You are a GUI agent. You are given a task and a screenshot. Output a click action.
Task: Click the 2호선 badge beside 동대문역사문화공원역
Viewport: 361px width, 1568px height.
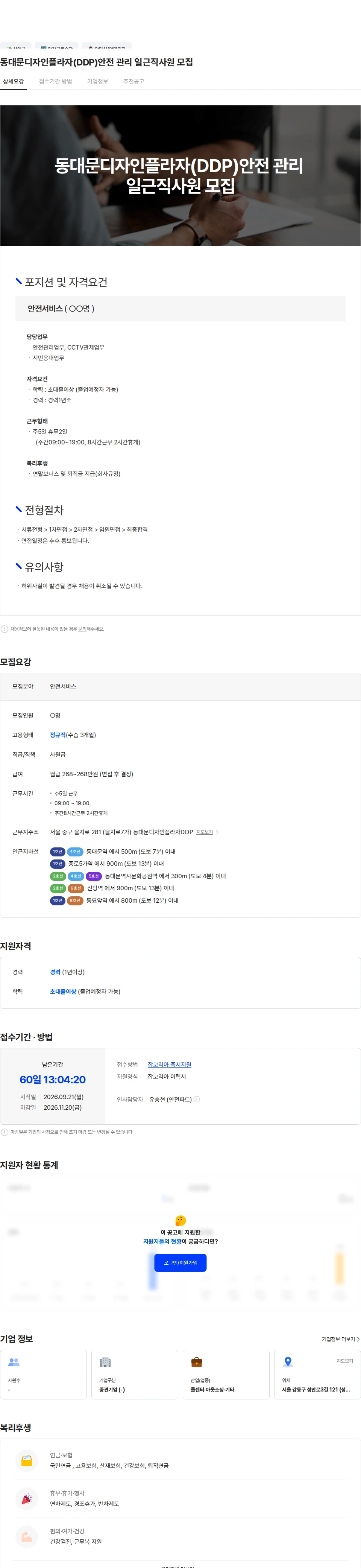[x=58, y=876]
